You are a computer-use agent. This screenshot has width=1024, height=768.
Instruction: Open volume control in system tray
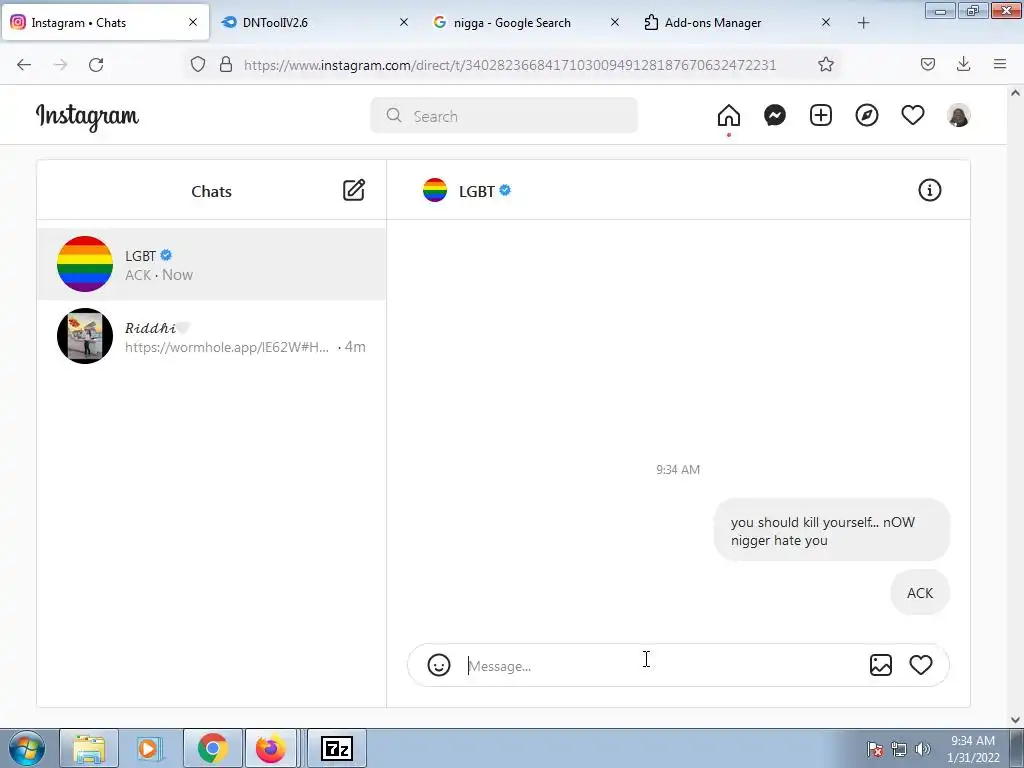click(923, 749)
